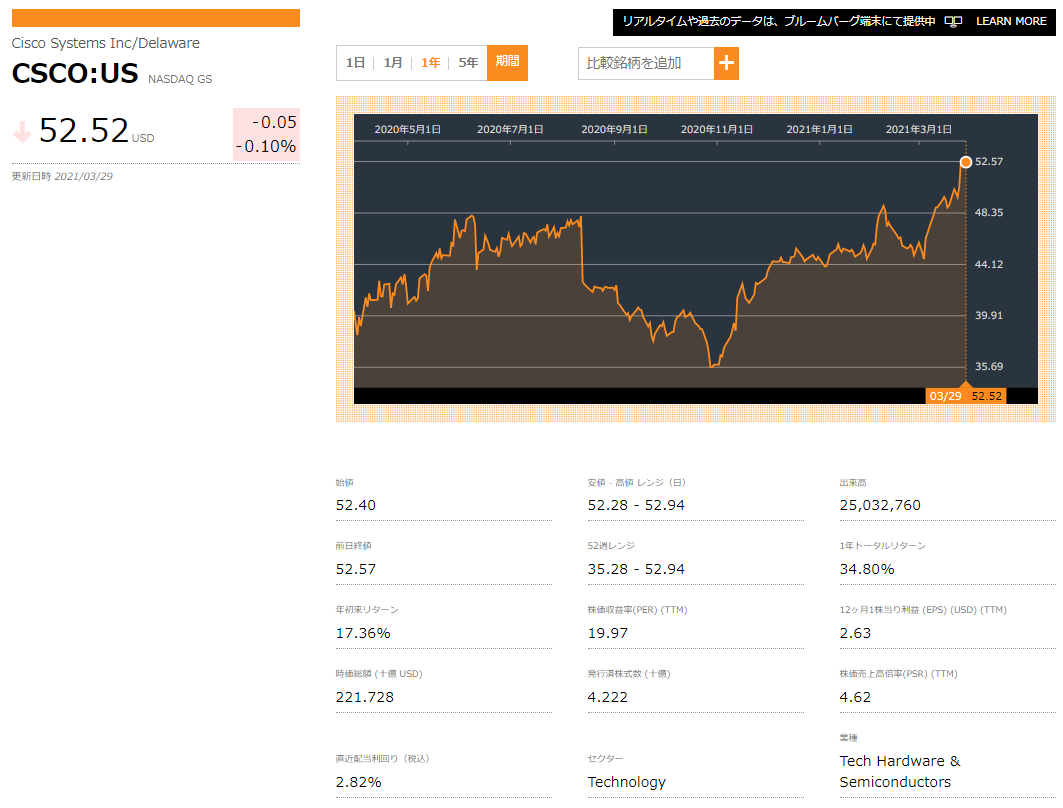1063x808 pixels.
Task: Click the 03/29 52.52 chart tooltip
Action: coord(965,396)
